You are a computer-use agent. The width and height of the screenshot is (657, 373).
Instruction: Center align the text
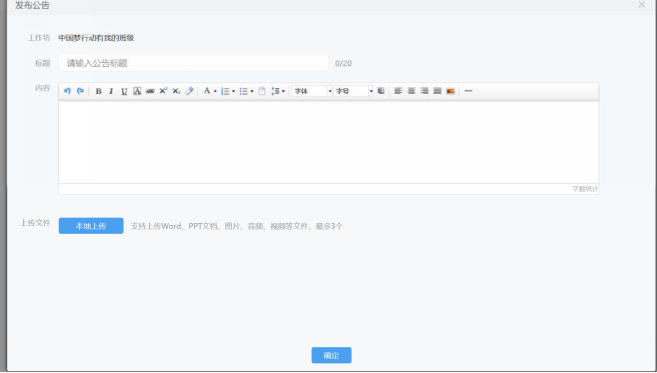(411, 91)
